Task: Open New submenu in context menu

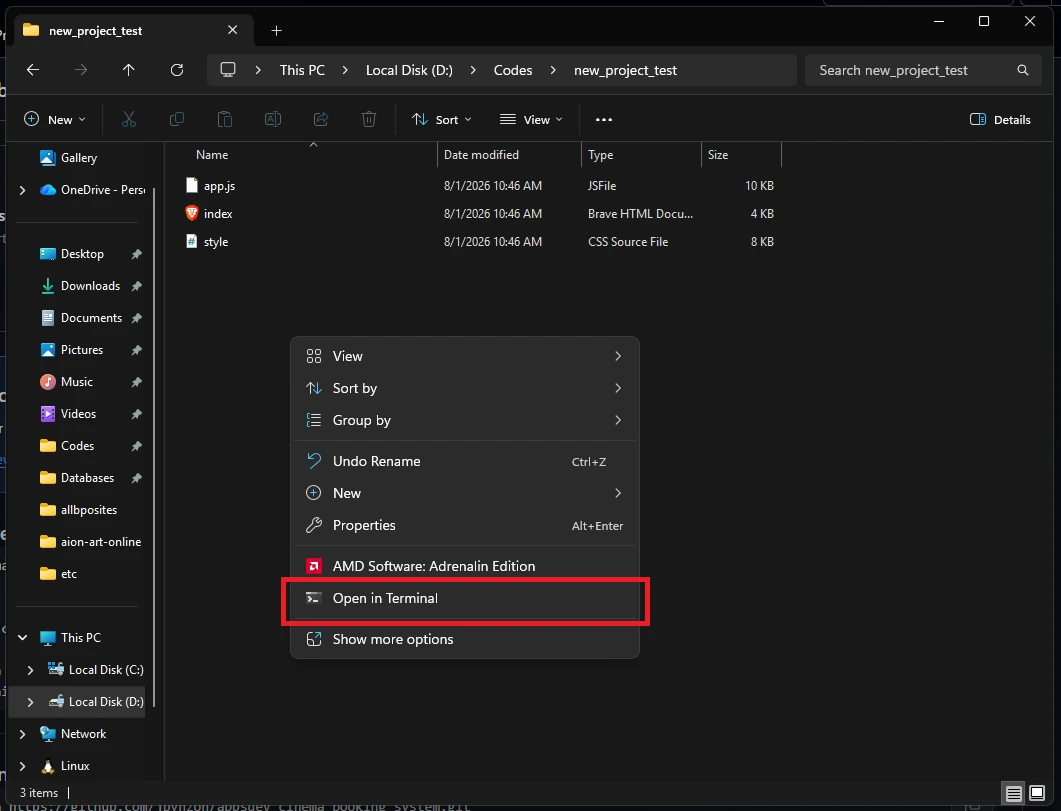Action: pos(465,493)
